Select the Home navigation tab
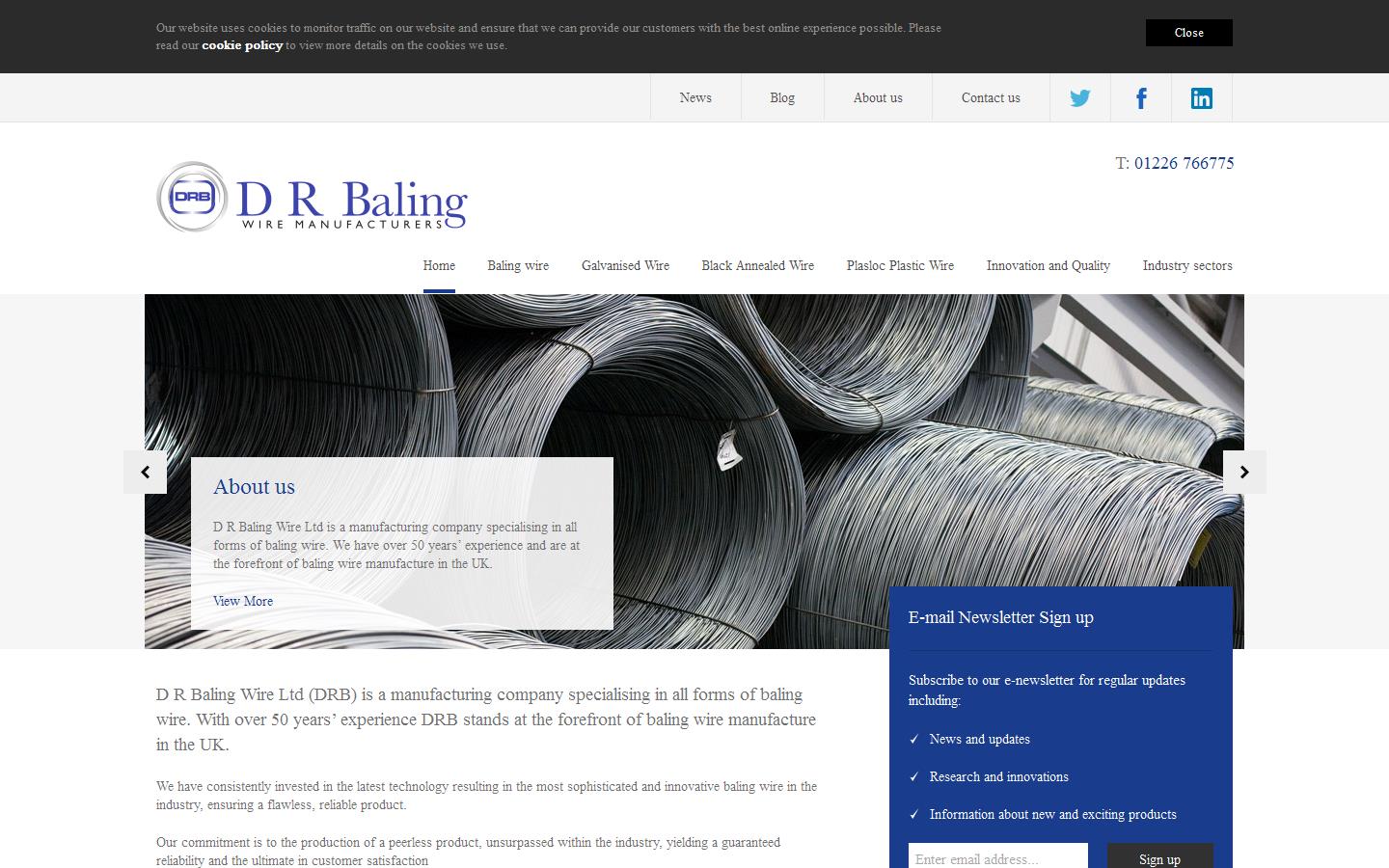Image resolution: width=1389 pixels, height=868 pixels. tap(439, 266)
